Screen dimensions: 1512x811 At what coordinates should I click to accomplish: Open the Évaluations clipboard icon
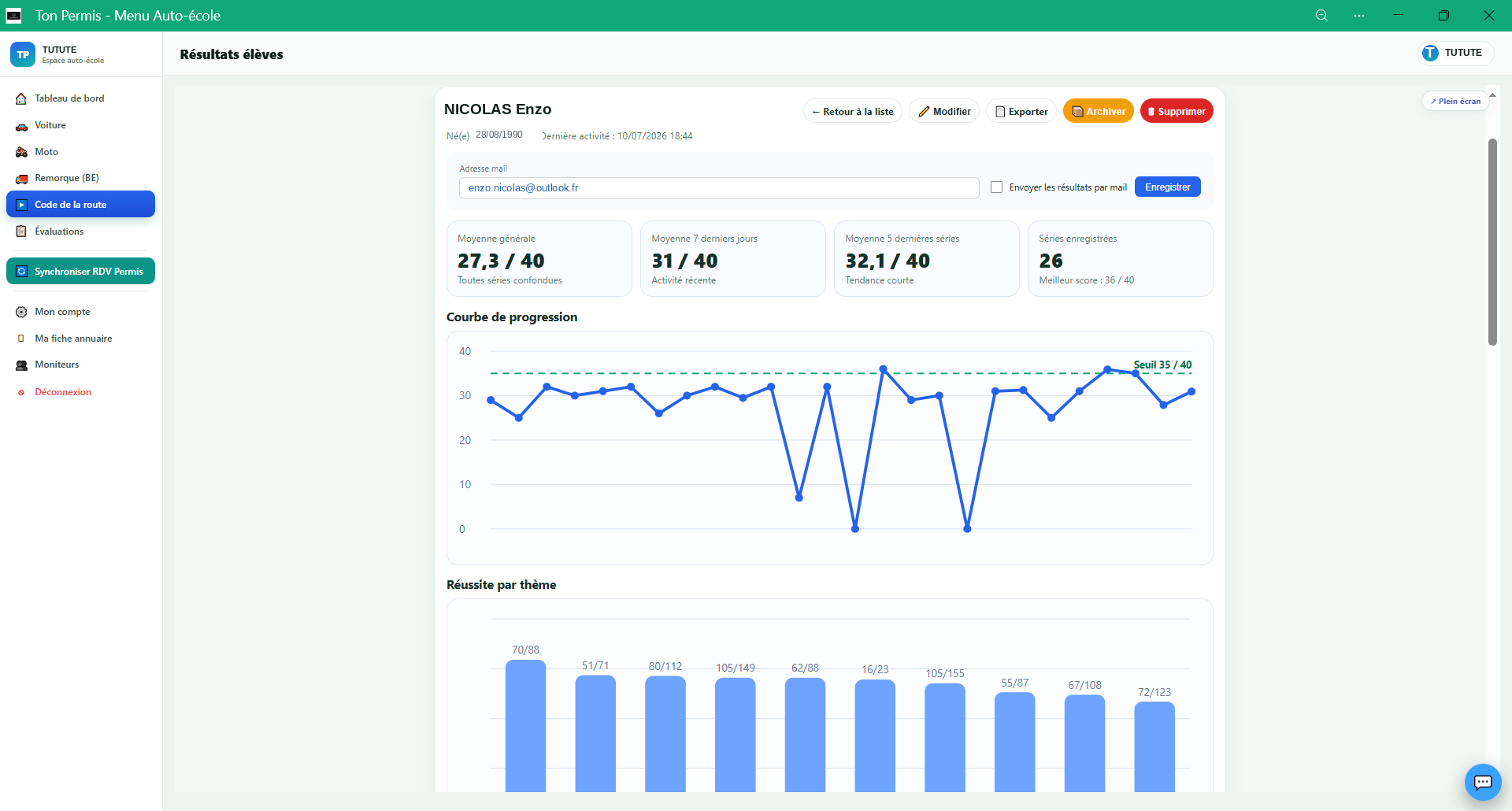(21, 231)
